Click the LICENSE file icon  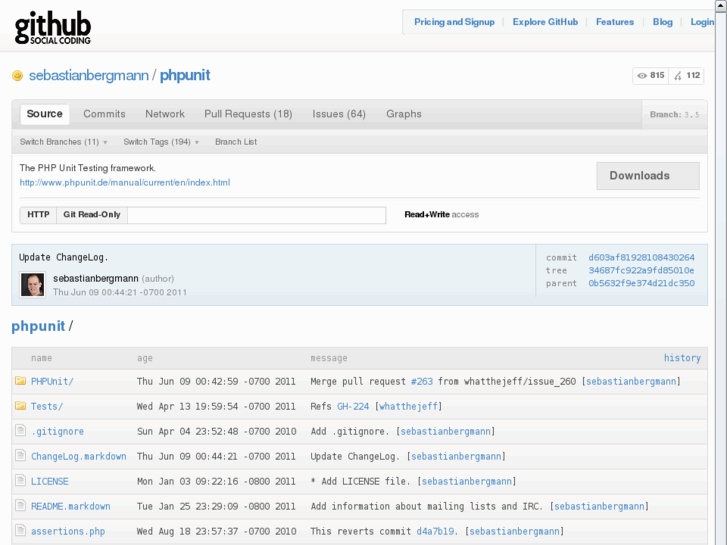coord(20,481)
